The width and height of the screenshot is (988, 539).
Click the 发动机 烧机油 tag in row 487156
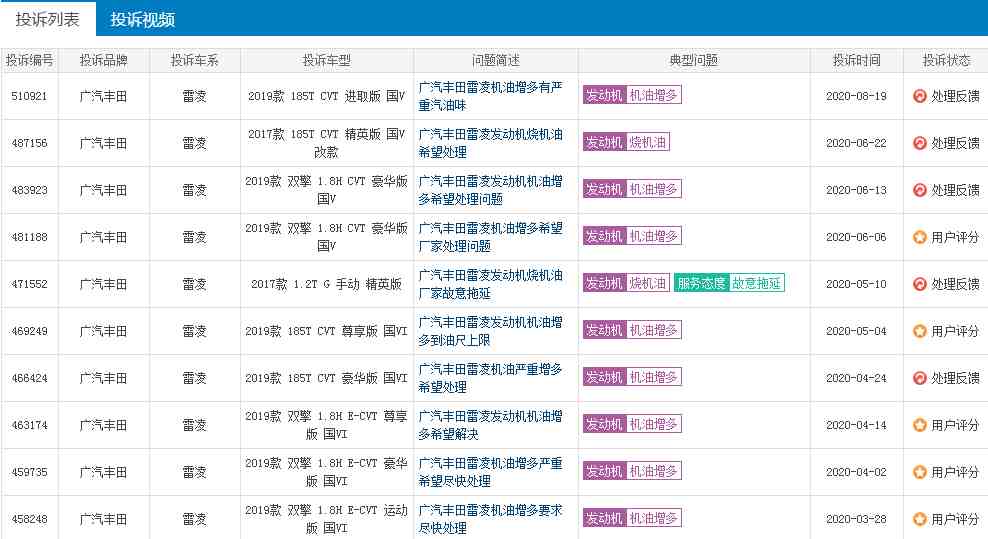626,142
